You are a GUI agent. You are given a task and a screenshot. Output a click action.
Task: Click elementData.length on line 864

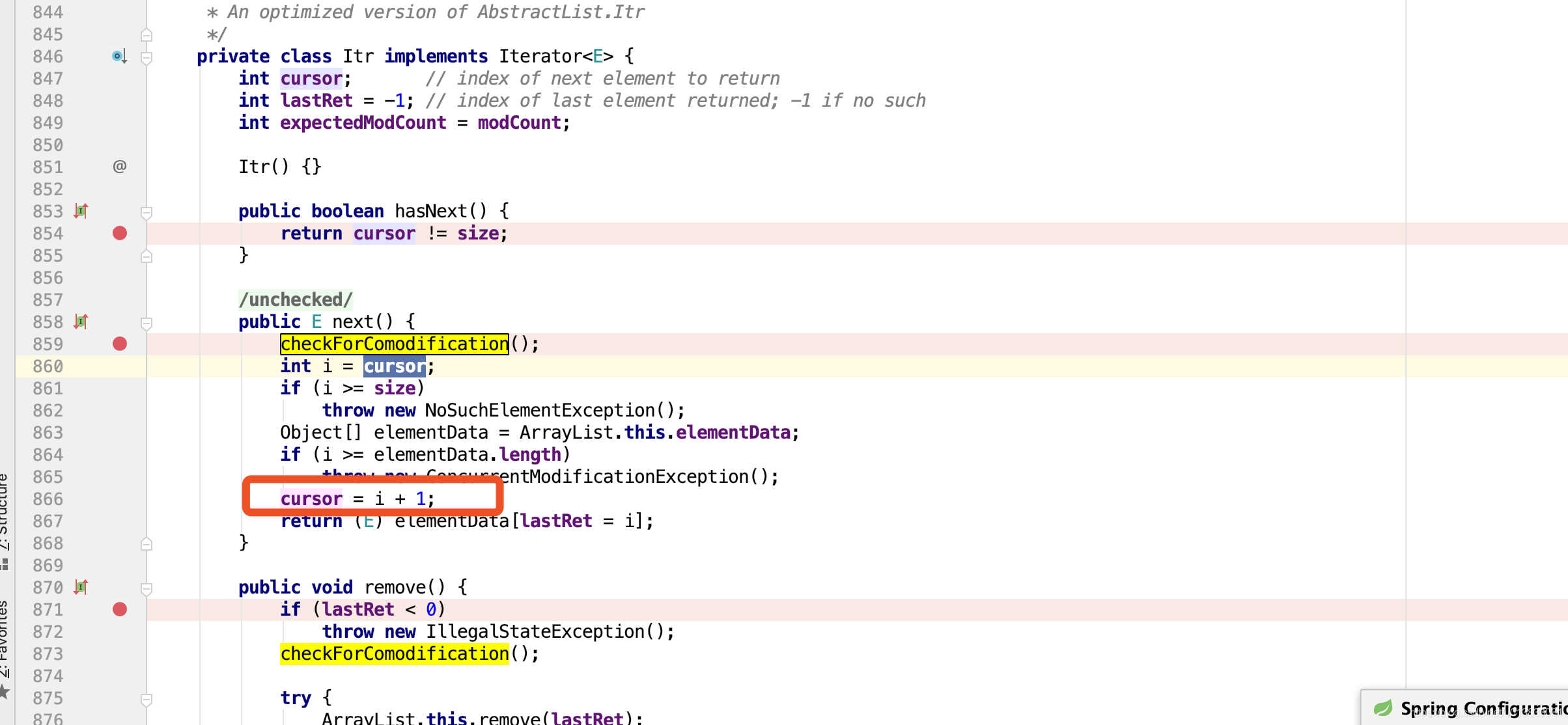(468, 455)
